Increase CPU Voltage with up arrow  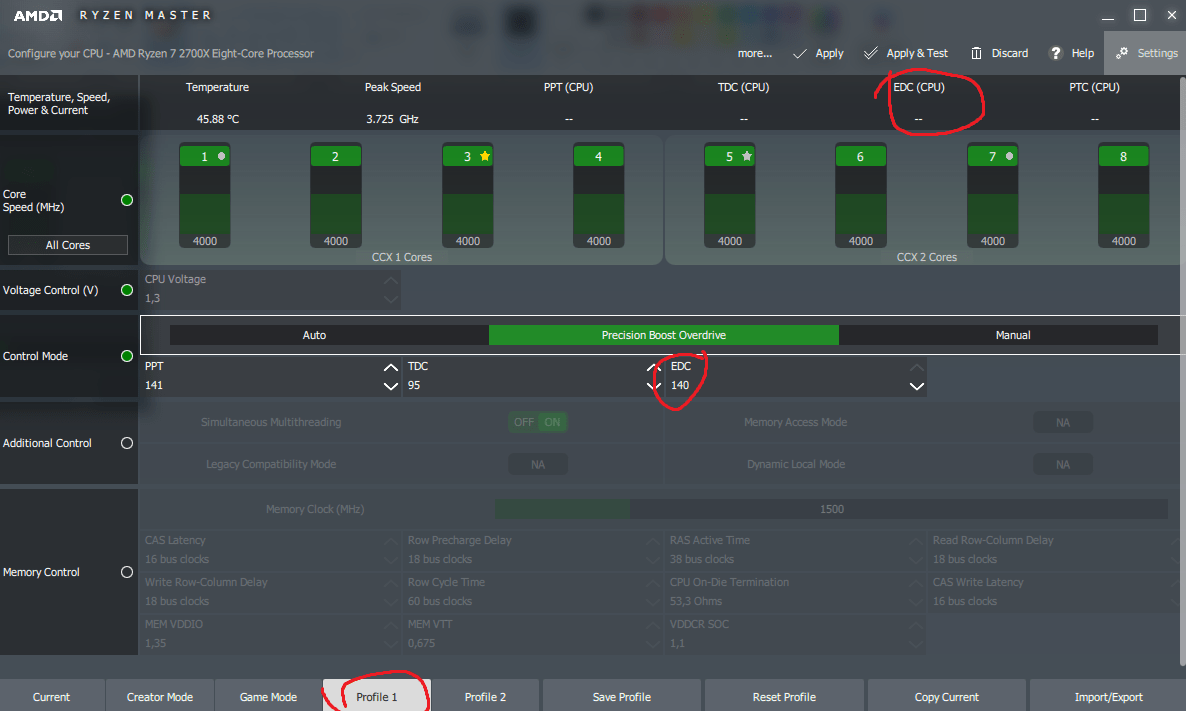[x=390, y=280]
